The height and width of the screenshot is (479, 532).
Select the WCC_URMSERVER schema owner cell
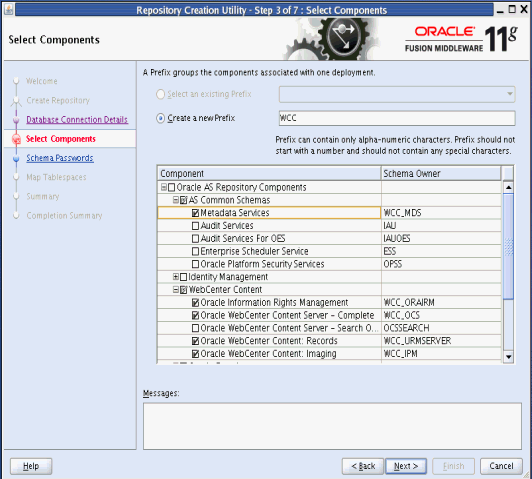click(x=441, y=341)
